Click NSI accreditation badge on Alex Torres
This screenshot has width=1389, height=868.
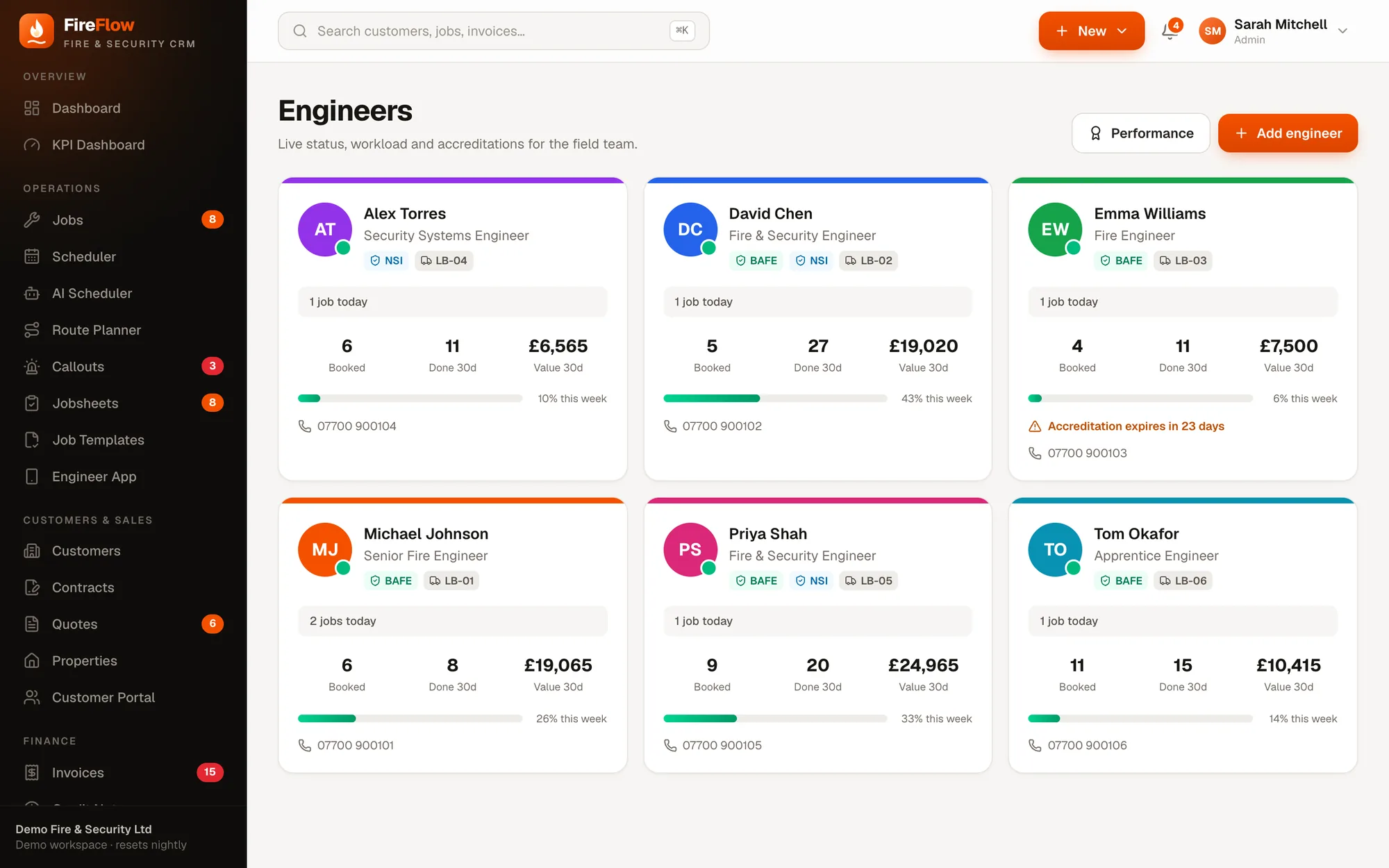[x=386, y=261]
